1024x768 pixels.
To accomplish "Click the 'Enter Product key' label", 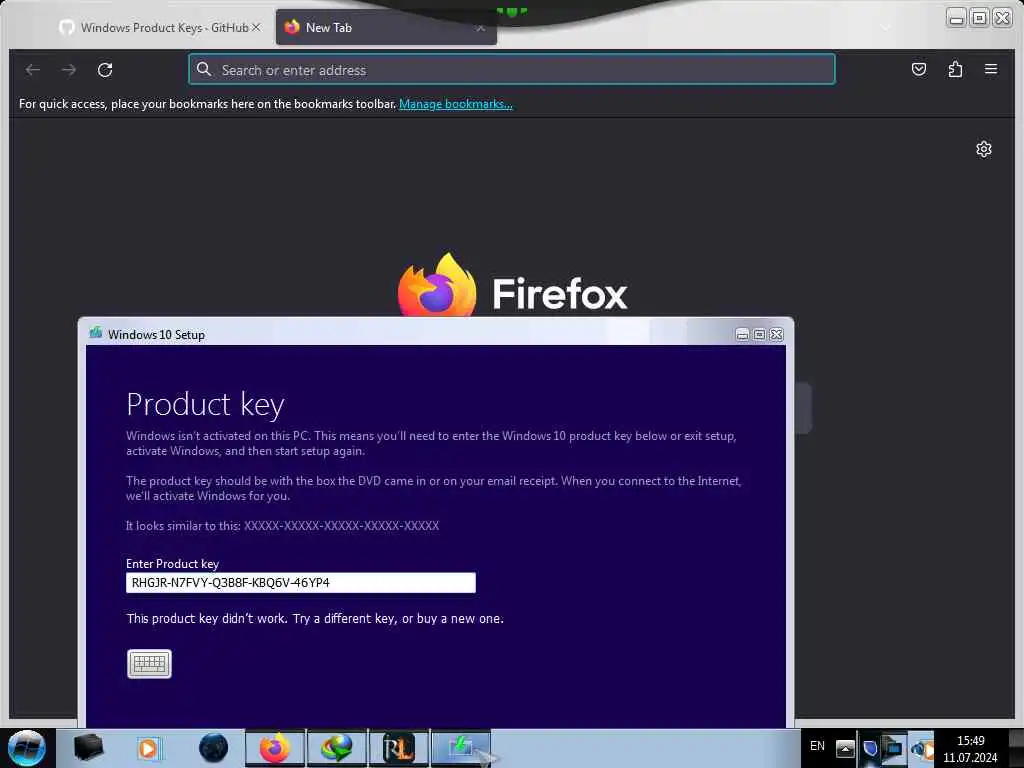I will (172, 564).
